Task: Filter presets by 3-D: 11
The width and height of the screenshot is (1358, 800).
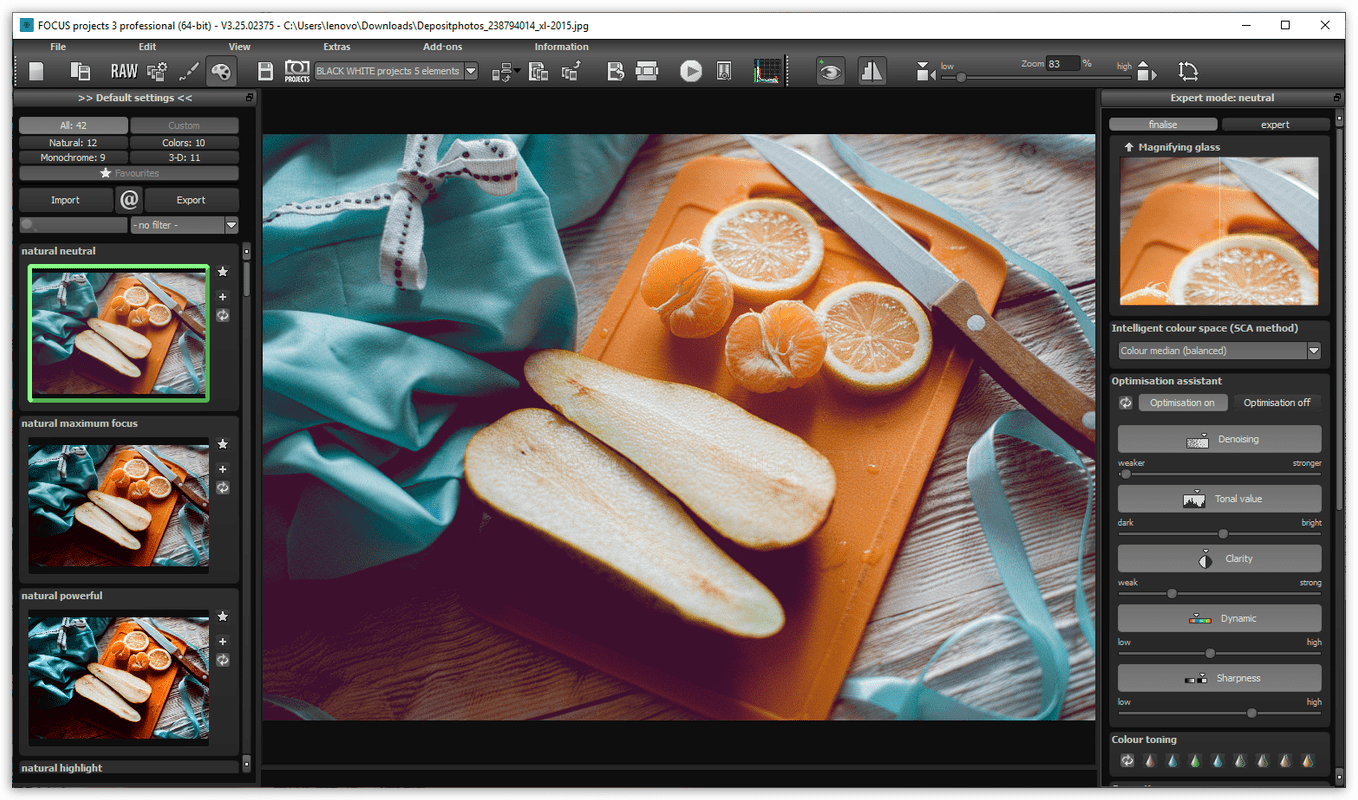Action: click(184, 158)
